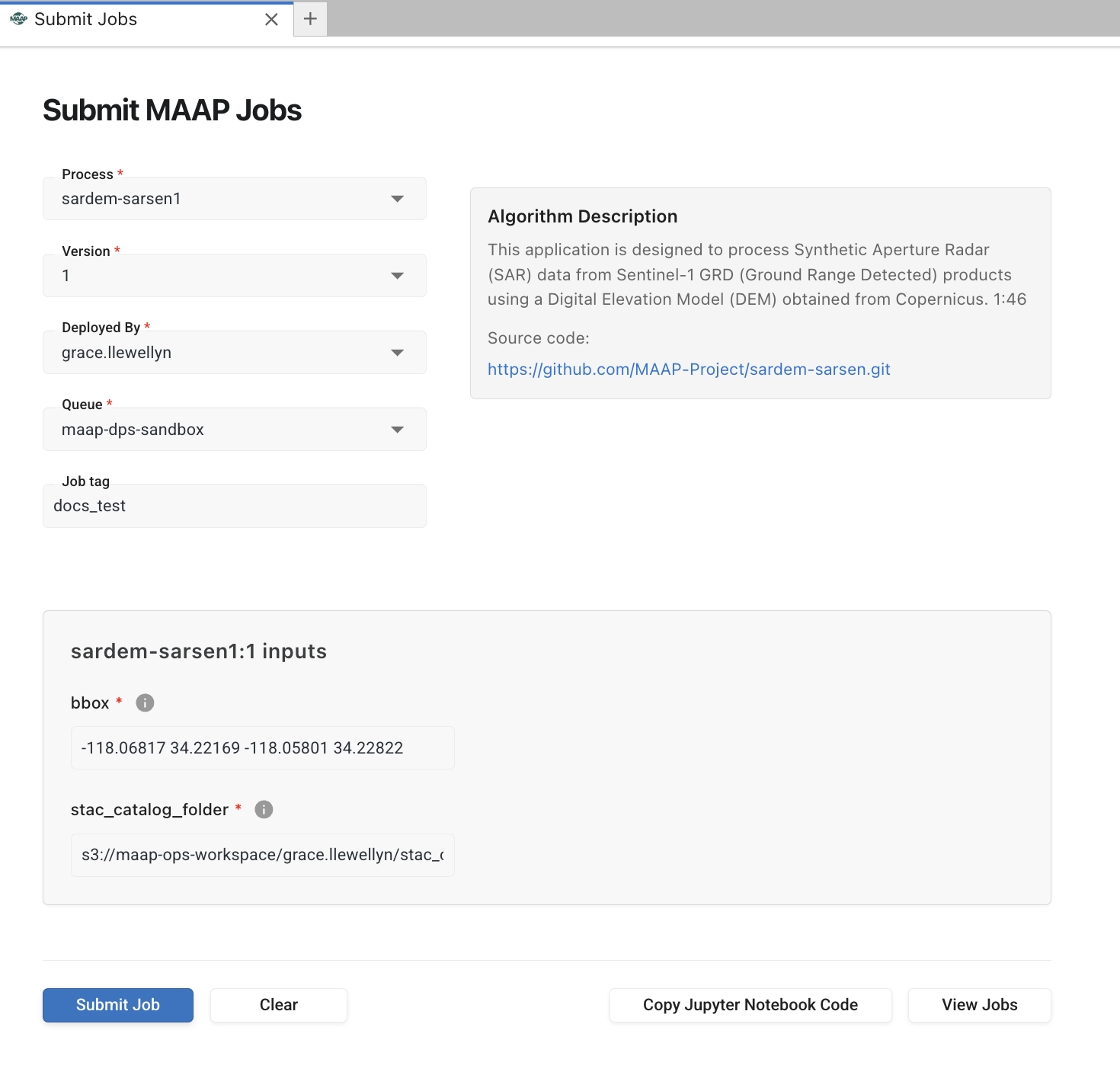
Task: Open the Queue dropdown maap-dps-sandbox
Action: [235, 430]
